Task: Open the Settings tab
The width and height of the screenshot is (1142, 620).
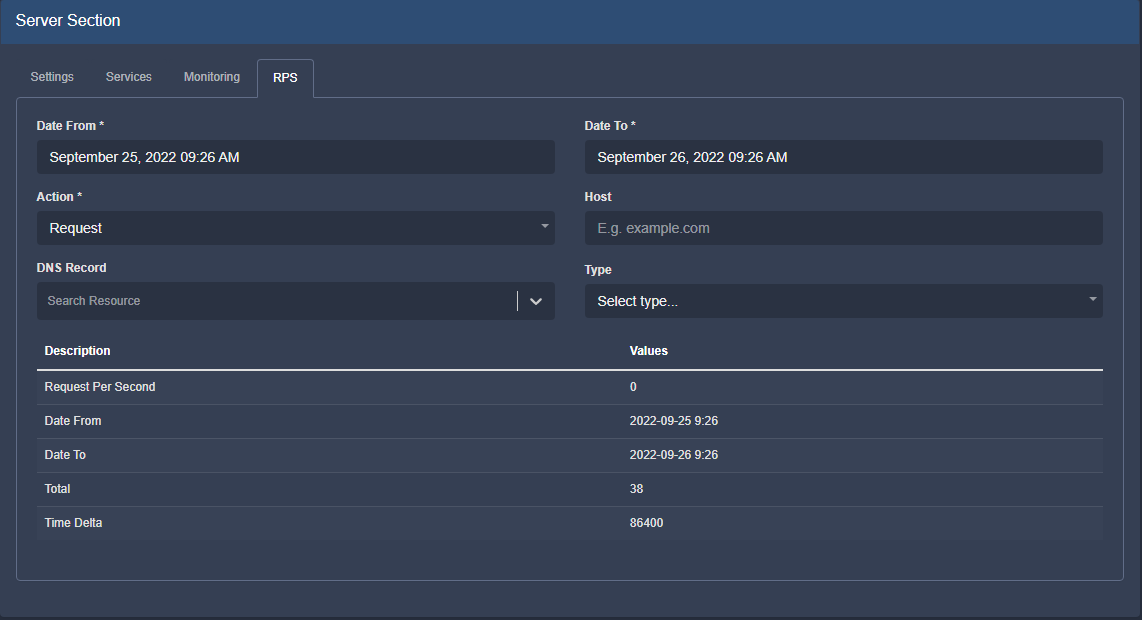Action: pyautogui.click(x=52, y=77)
